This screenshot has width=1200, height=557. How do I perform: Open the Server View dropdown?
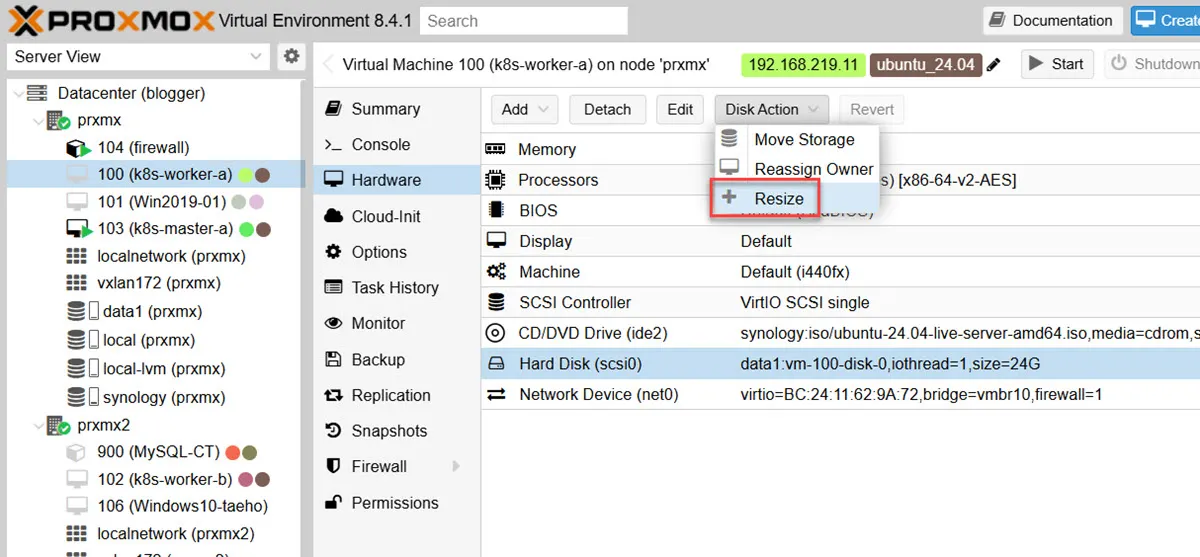coord(138,57)
